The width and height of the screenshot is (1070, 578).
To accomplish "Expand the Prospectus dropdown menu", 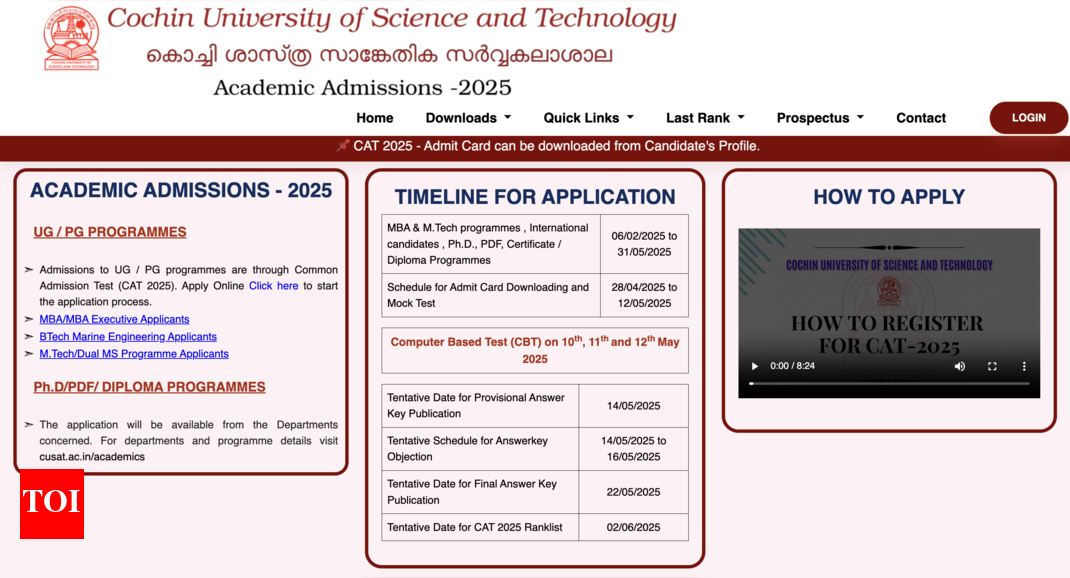I will [x=820, y=118].
